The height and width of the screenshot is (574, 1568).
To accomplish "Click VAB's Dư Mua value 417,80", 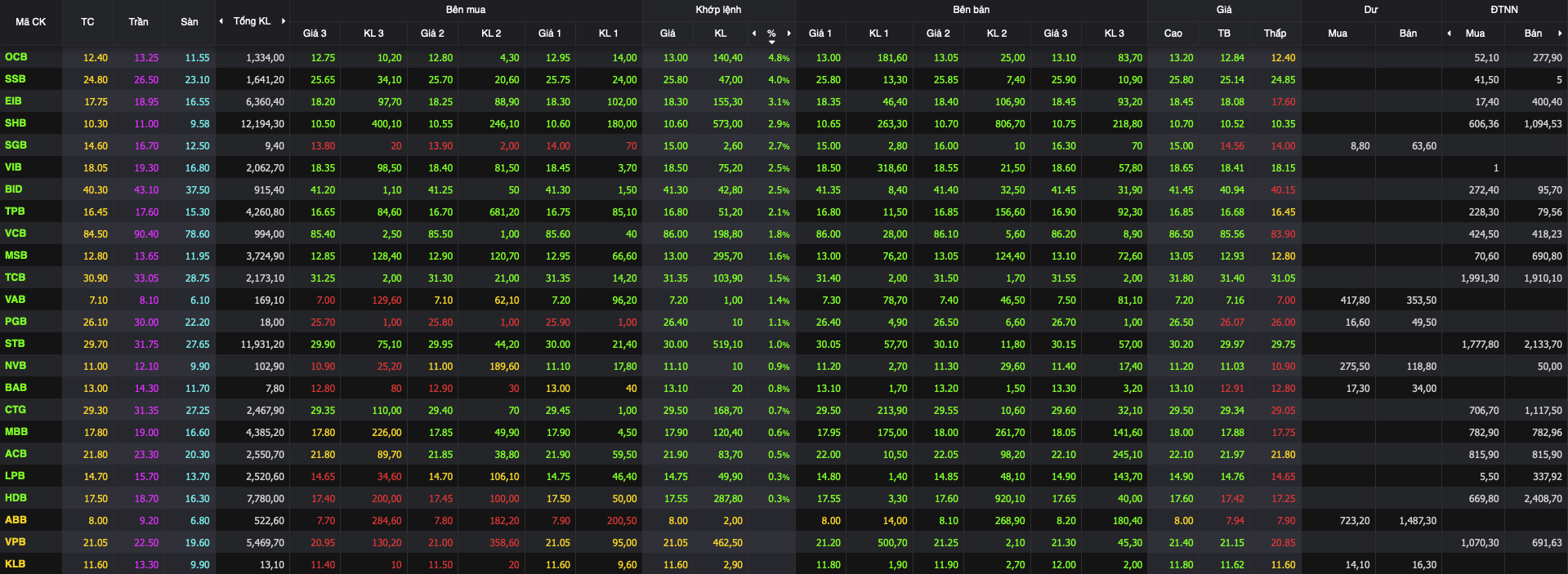I will (1355, 300).
